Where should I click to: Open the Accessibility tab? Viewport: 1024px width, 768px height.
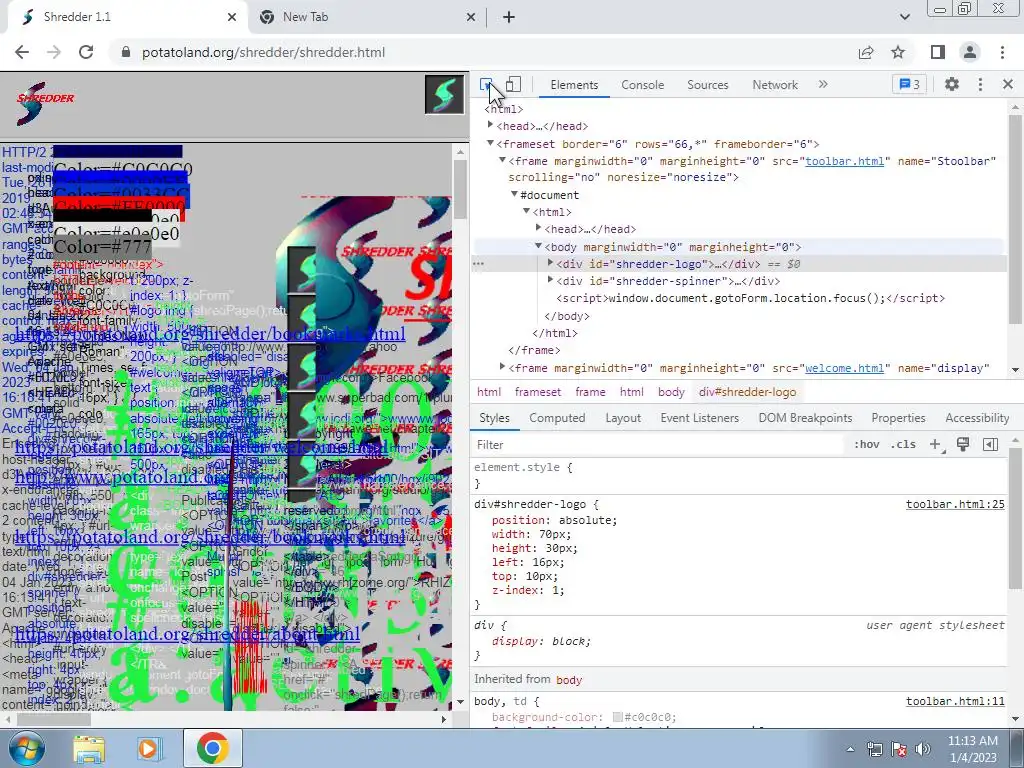point(977,418)
